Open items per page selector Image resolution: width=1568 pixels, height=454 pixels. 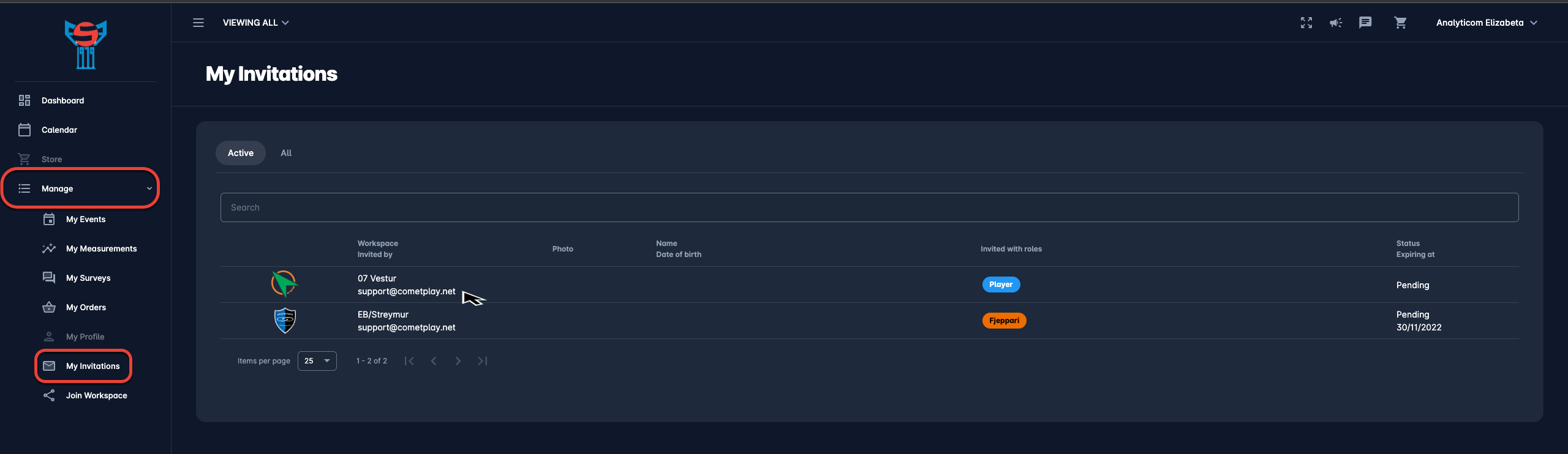(x=317, y=361)
